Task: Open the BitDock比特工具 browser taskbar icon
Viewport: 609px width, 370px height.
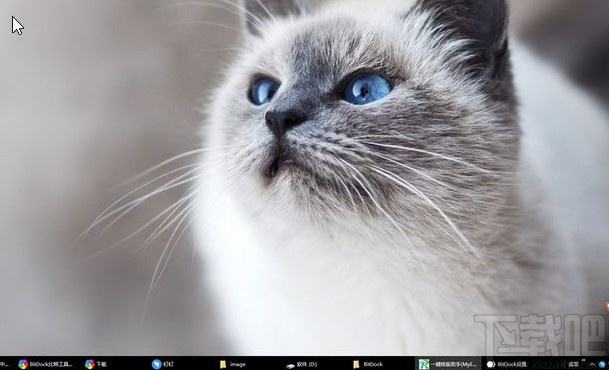Action: pos(23,364)
